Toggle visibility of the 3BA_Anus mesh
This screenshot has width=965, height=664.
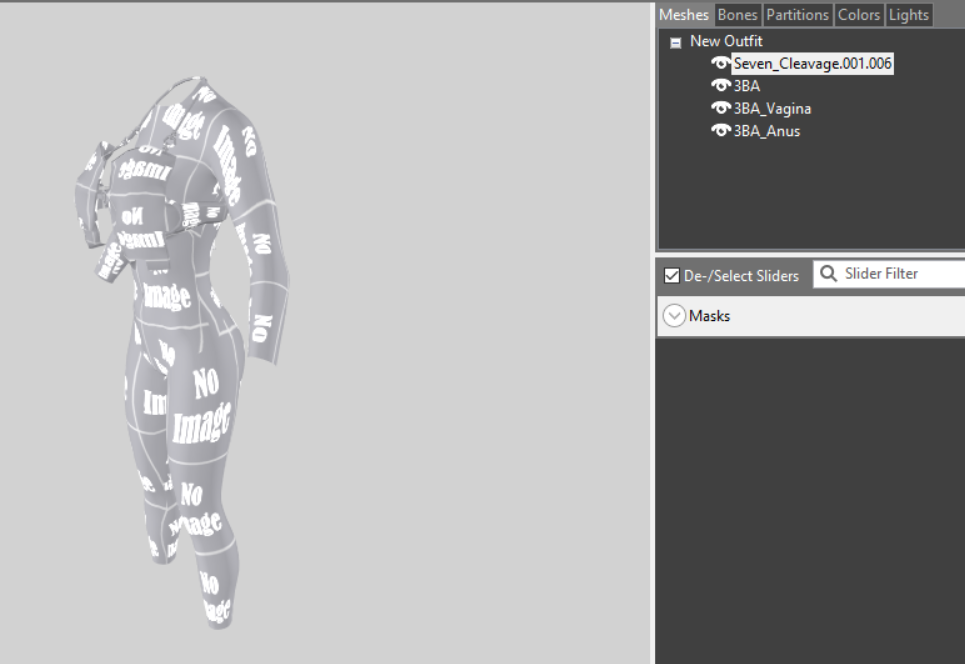coord(721,130)
